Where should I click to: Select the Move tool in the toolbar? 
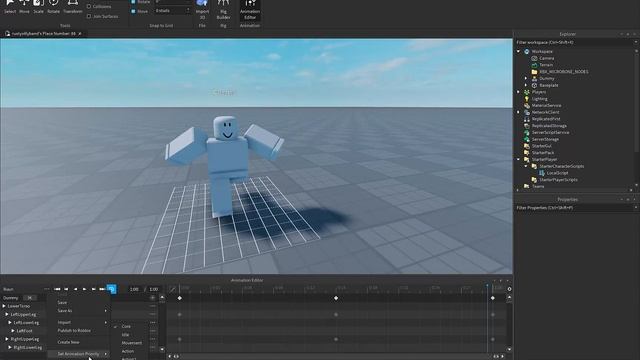(24, 6)
